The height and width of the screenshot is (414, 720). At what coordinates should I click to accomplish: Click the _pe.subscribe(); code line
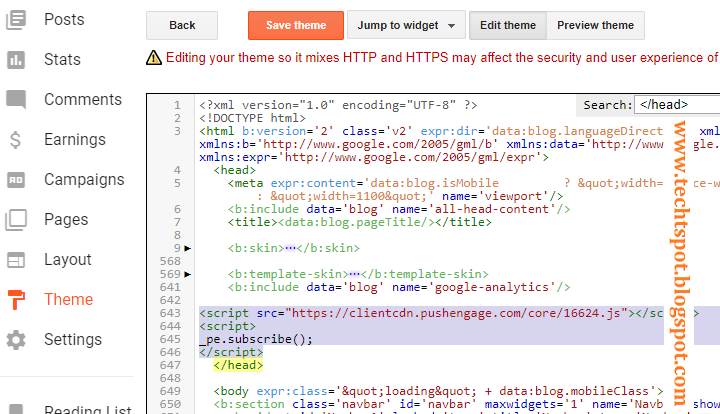click(x=256, y=339)
